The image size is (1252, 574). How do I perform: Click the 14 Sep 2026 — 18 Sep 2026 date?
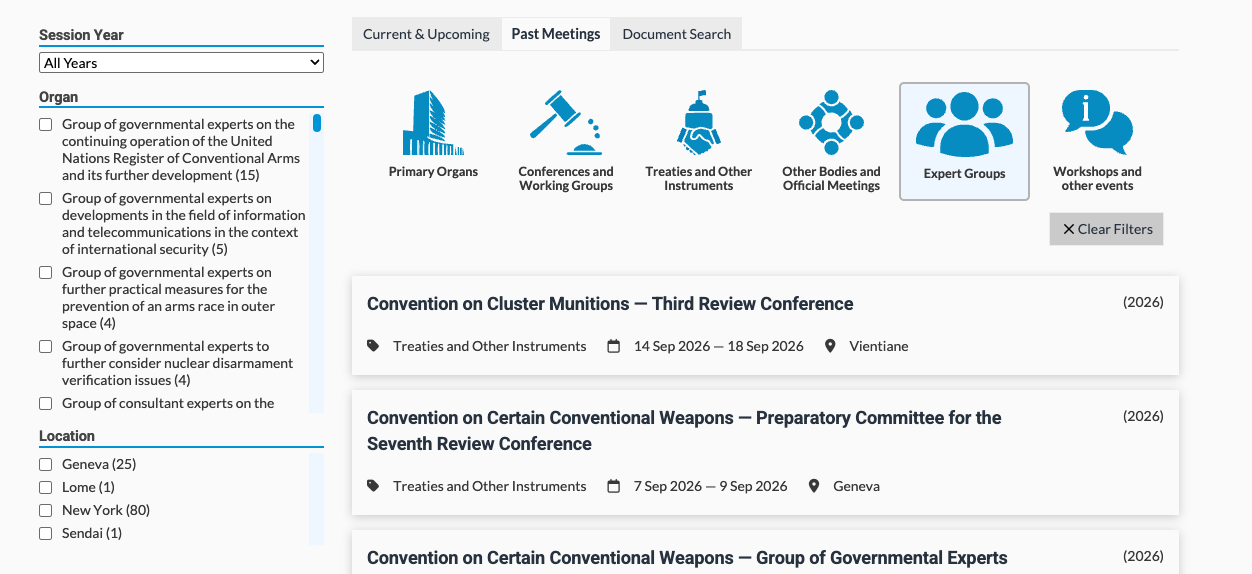(x=719, y=346)
